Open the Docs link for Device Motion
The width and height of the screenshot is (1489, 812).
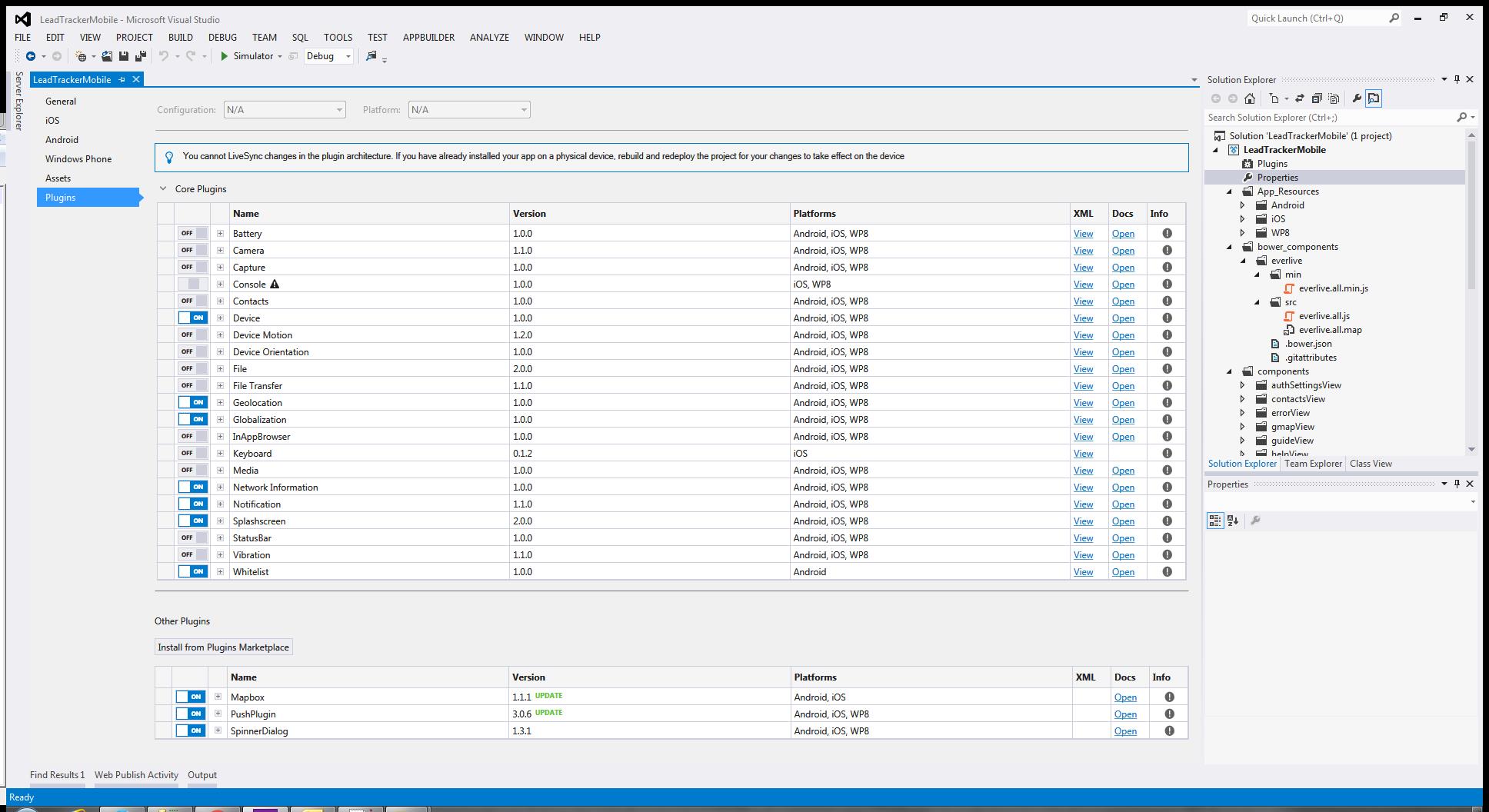[1123, 335]
